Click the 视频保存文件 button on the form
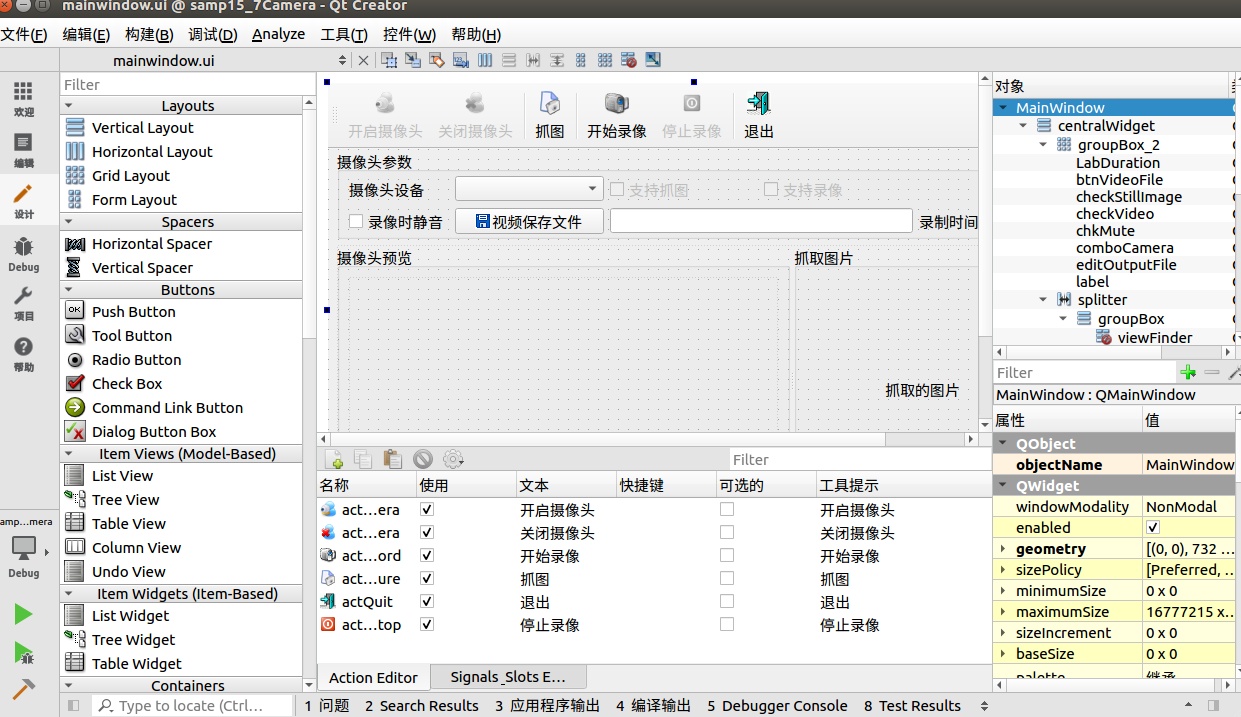Viewport: 1241px width, 717px height. [530, 221]
